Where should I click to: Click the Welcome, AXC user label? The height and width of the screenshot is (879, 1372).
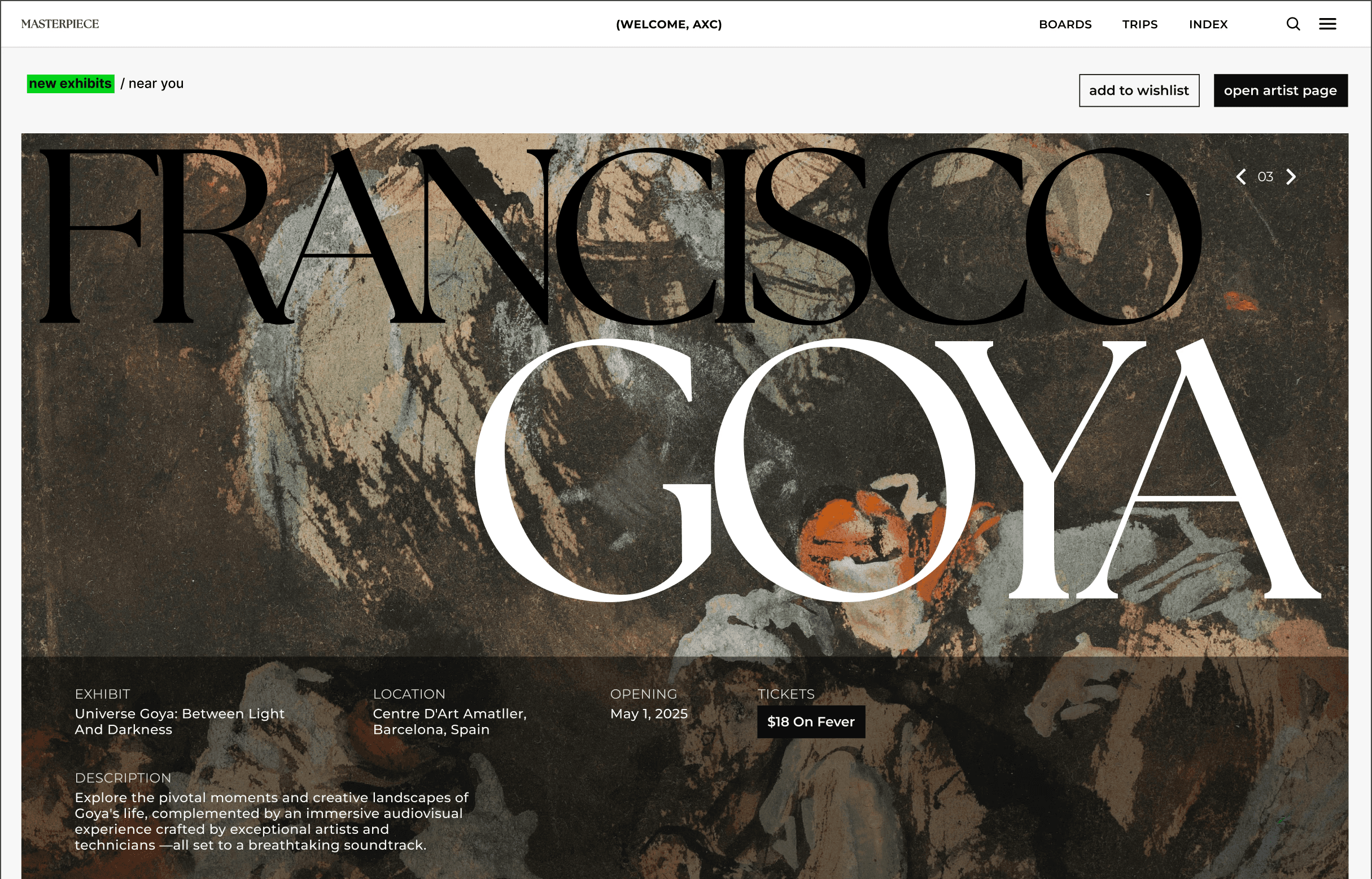pos(668,24)
